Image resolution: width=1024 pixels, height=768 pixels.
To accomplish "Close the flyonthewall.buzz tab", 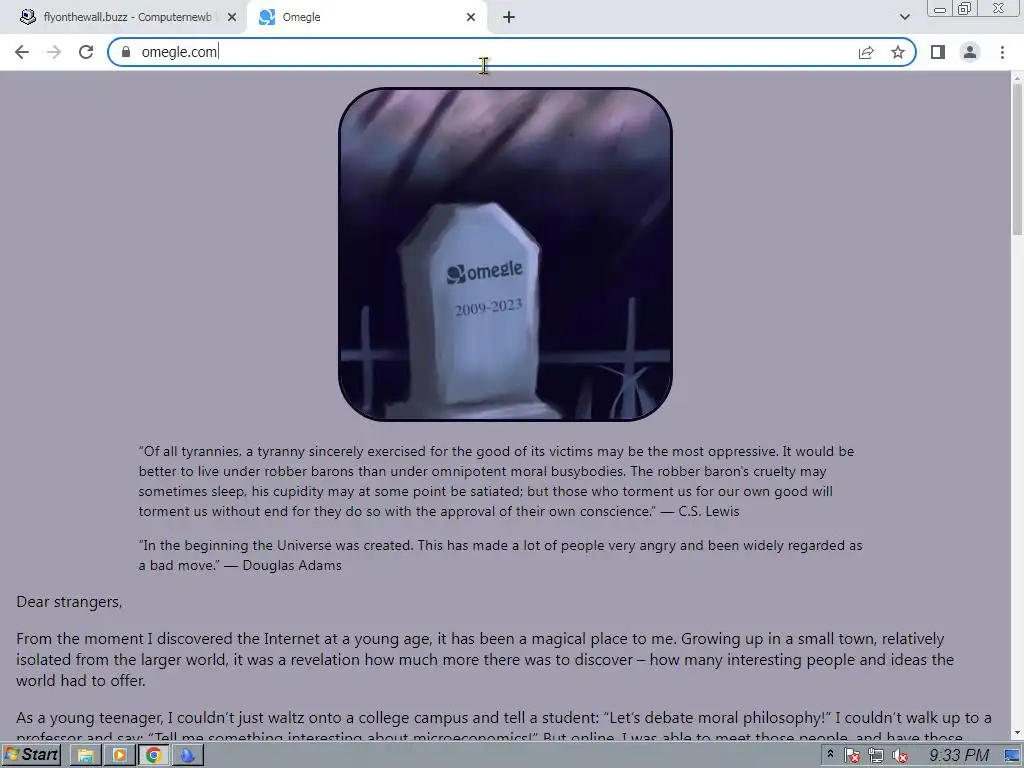I will pos(232,17).
